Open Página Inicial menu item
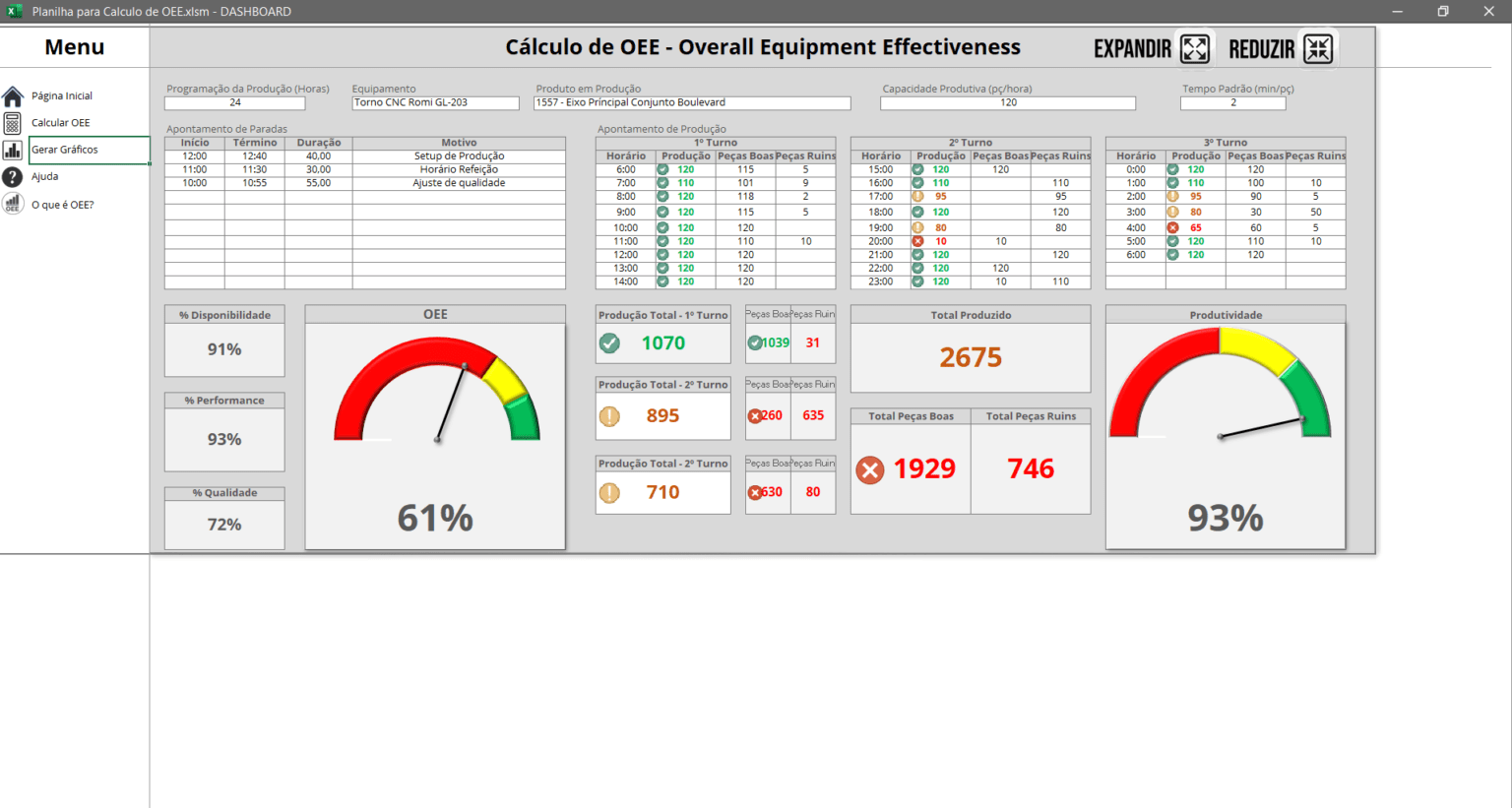The image size is (1512, 808). click(62, 96)
